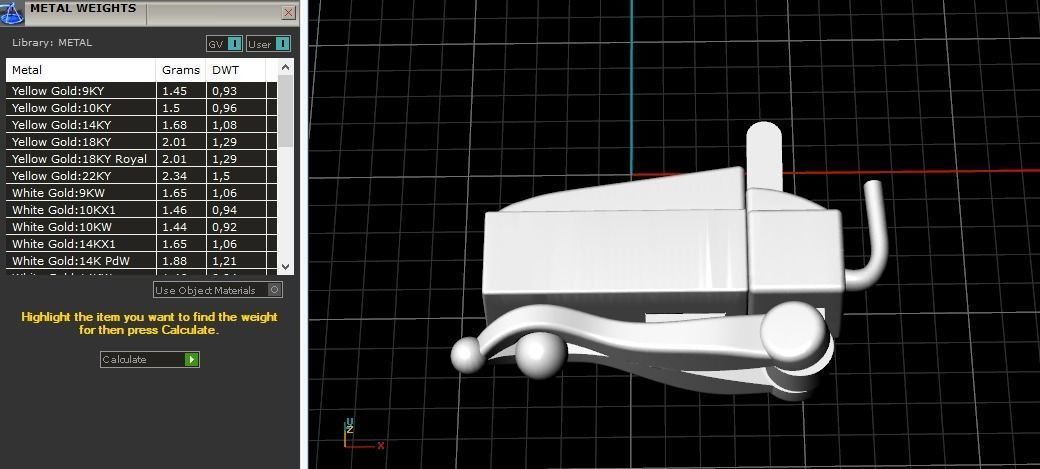Select the White Gold:10KW row
This screenshot has width=1040, height=469.
tap(141, 227)
